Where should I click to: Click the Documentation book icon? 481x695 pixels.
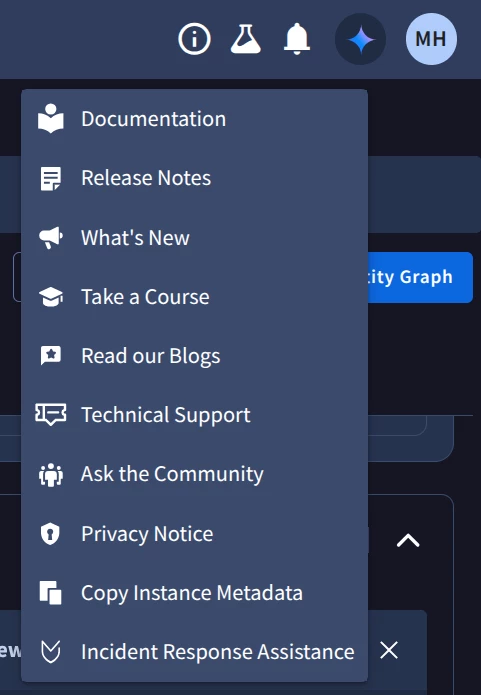pos(51,119)
